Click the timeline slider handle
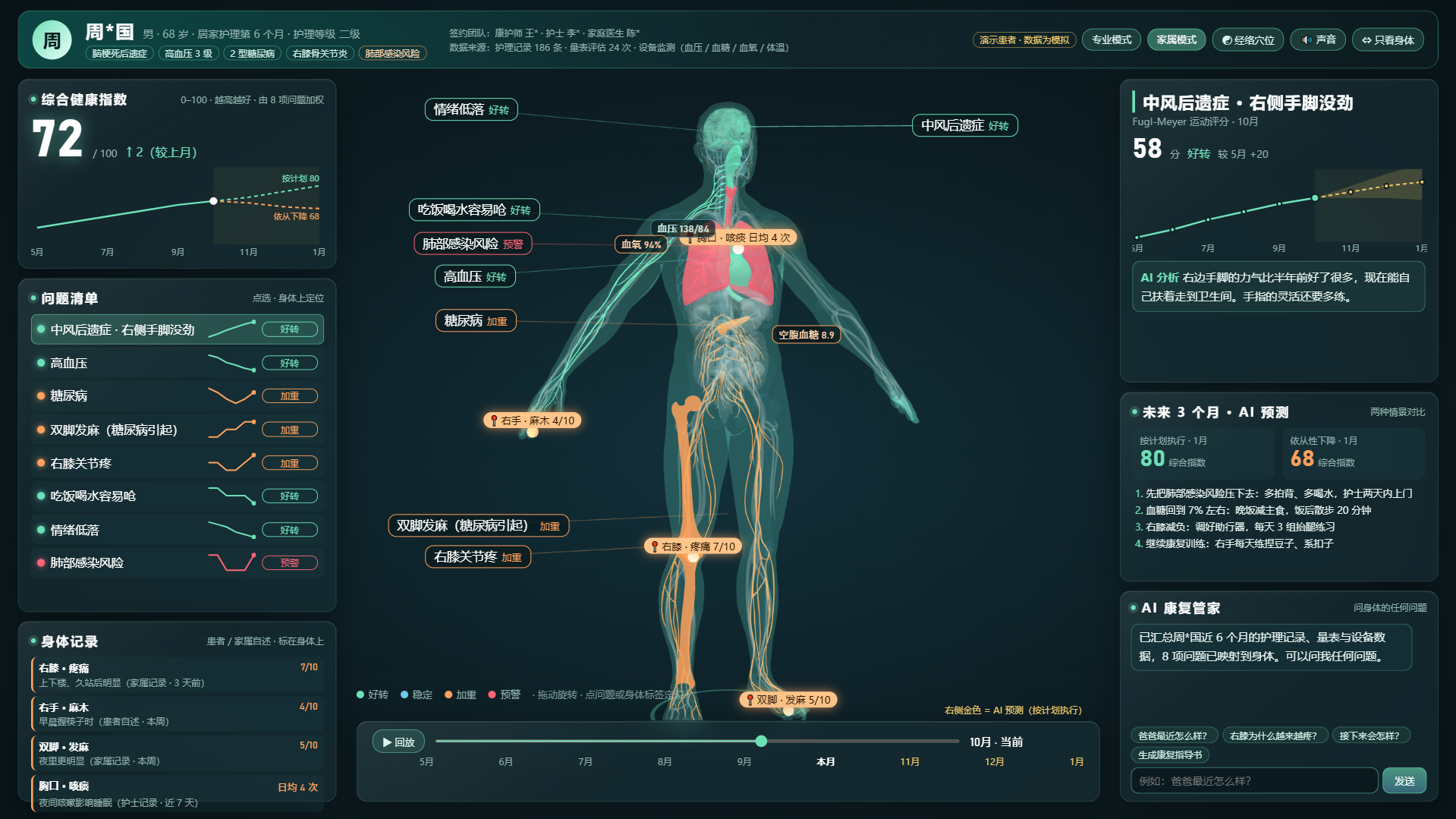The width and height of the screenshot is (1456, 819). tap(761, 741)
